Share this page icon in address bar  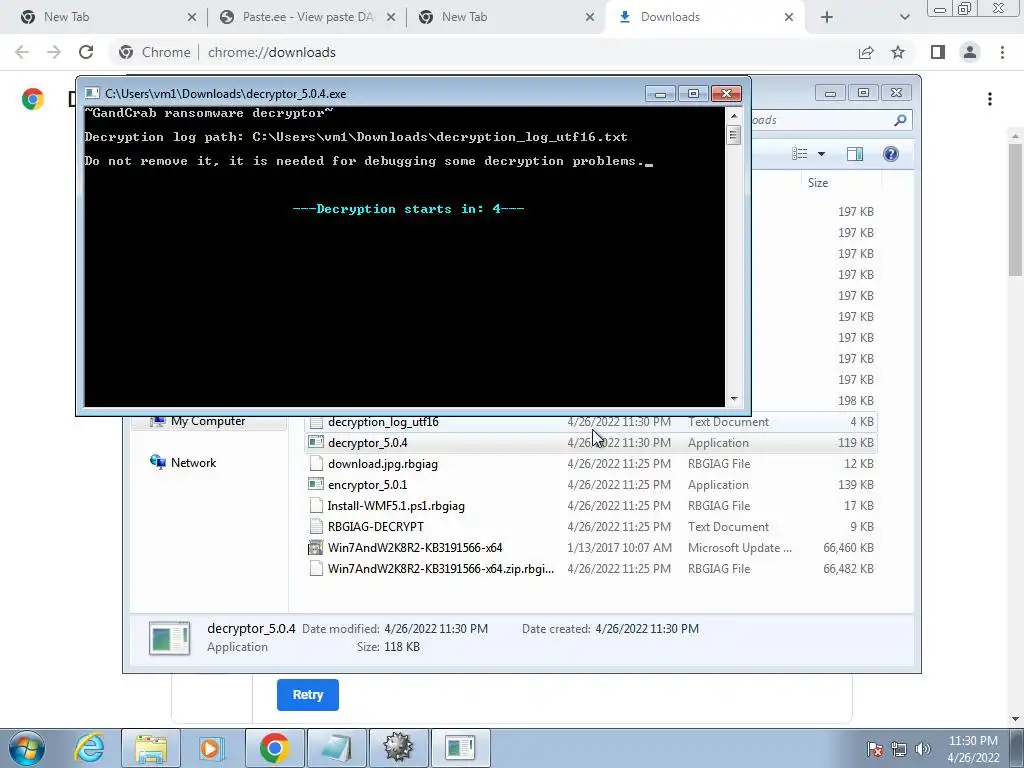click(x=866, y=52)
